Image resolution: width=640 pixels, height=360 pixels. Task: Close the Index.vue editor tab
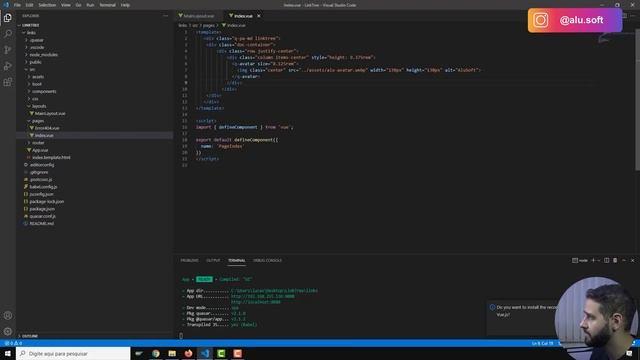coord(259,16)
